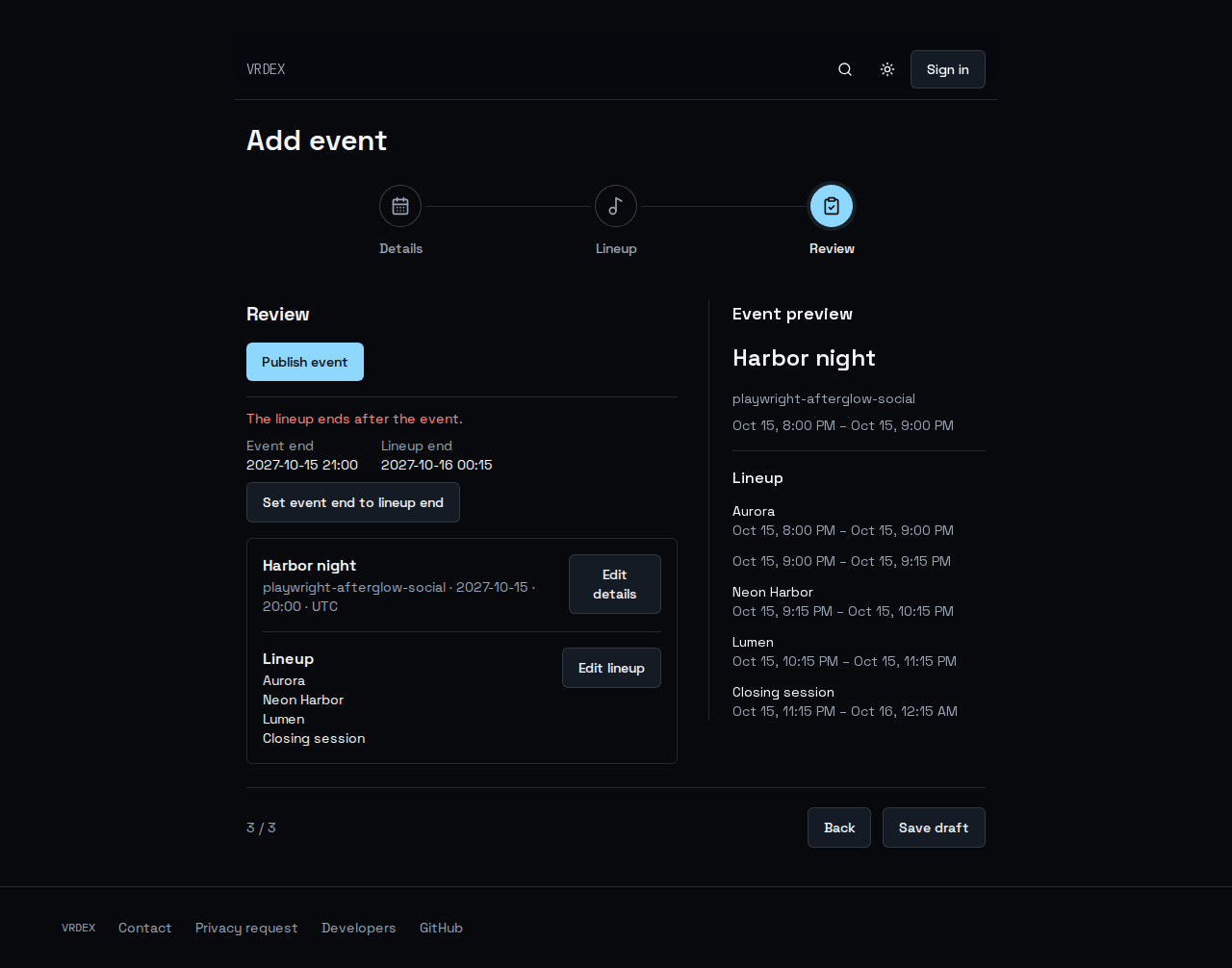Click Aurora in the review lineup list
This screenshot has width=1232, height=968.
tap(284, 680)
